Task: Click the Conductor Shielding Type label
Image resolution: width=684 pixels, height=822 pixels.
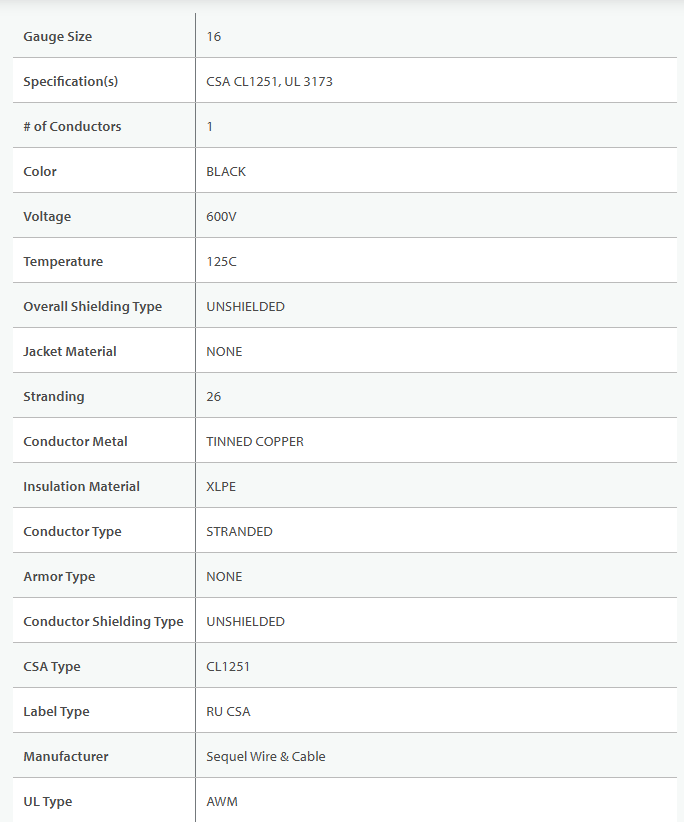Action: click(103, 622)
